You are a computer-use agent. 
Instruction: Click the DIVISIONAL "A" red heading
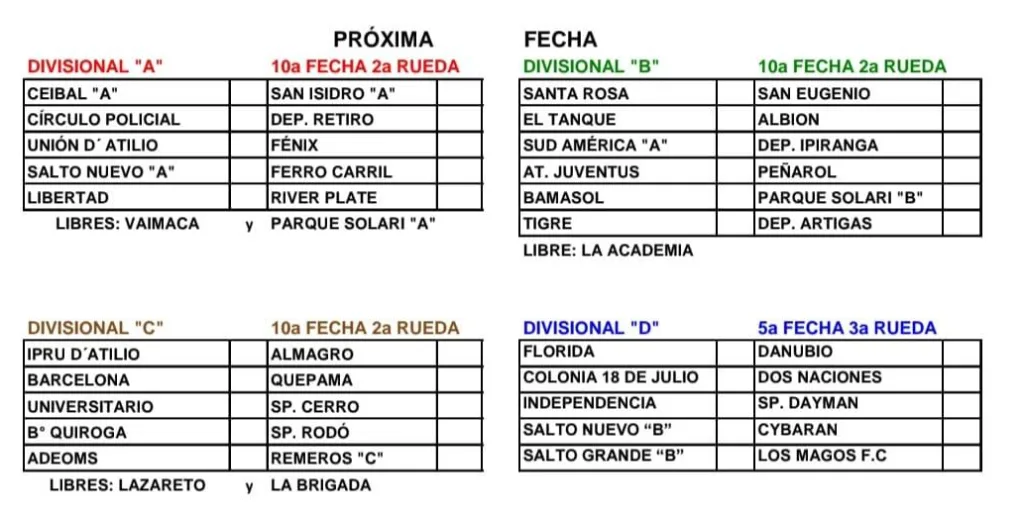[95, 67]
